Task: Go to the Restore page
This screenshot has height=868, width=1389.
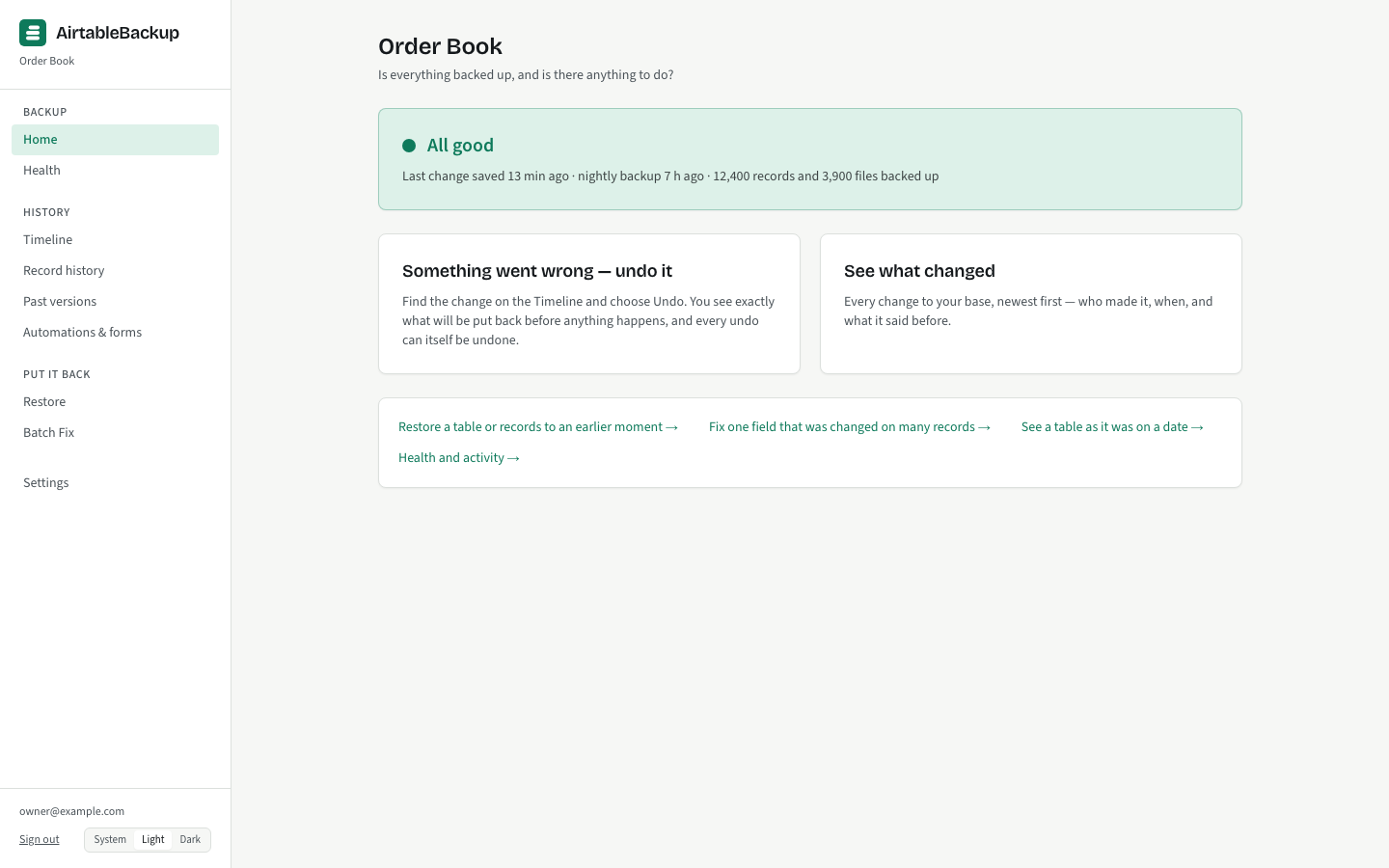Action: 115,402
